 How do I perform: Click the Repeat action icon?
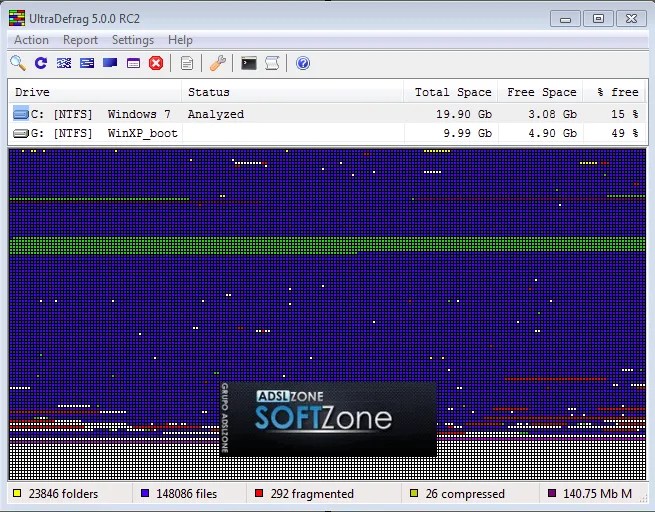coord(41,63)
